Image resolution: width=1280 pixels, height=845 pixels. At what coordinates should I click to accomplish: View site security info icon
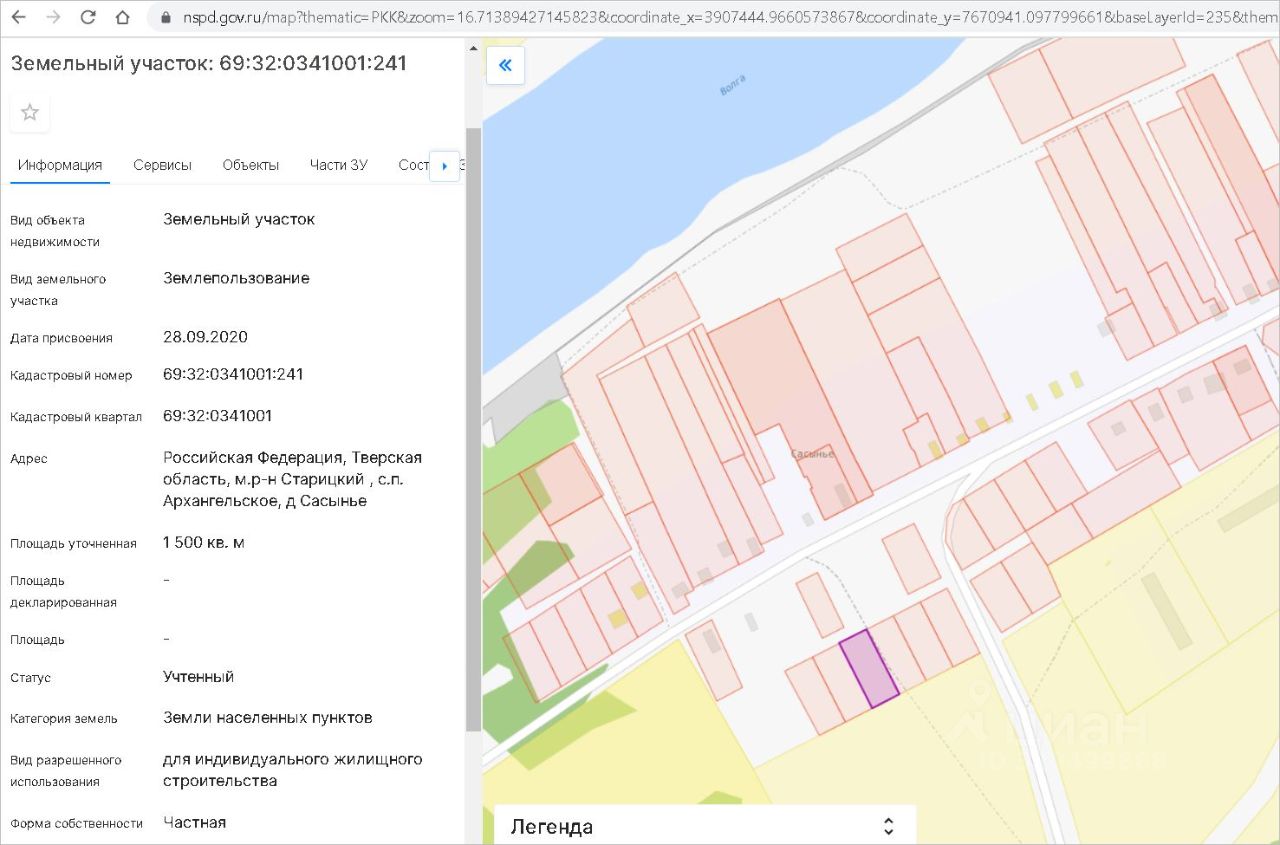tap(165, 18)
